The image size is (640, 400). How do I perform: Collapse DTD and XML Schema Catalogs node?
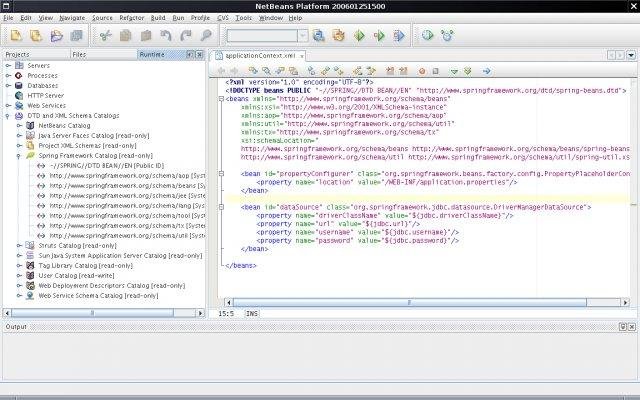8,116
